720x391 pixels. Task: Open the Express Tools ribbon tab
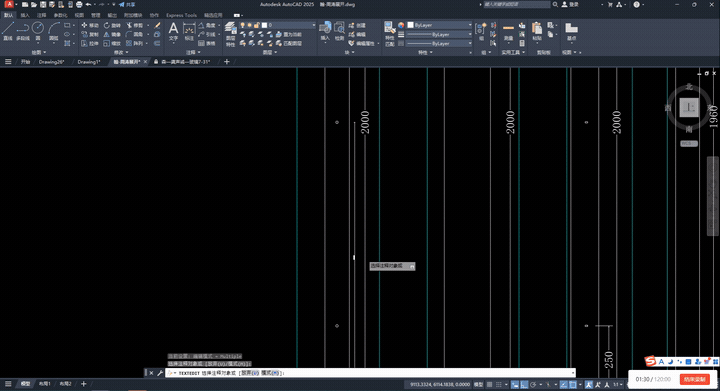coord(181,15)
